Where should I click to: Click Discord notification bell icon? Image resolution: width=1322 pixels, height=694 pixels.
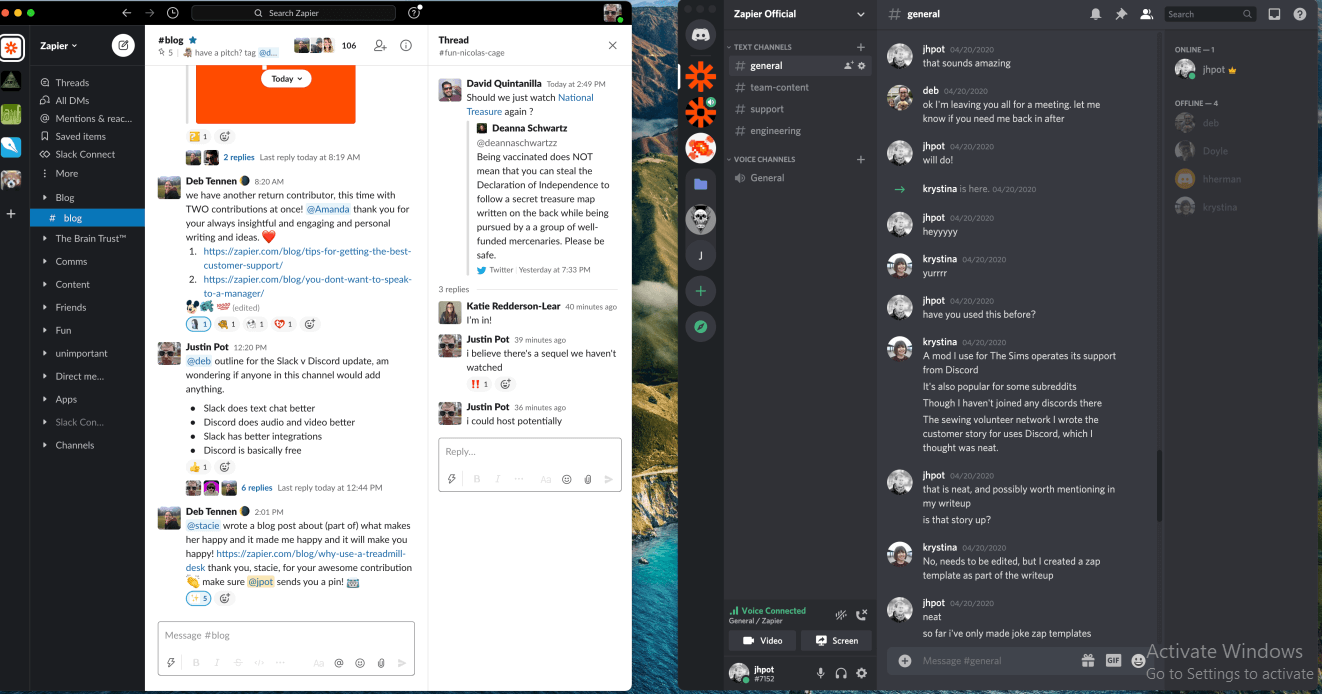1096,14
